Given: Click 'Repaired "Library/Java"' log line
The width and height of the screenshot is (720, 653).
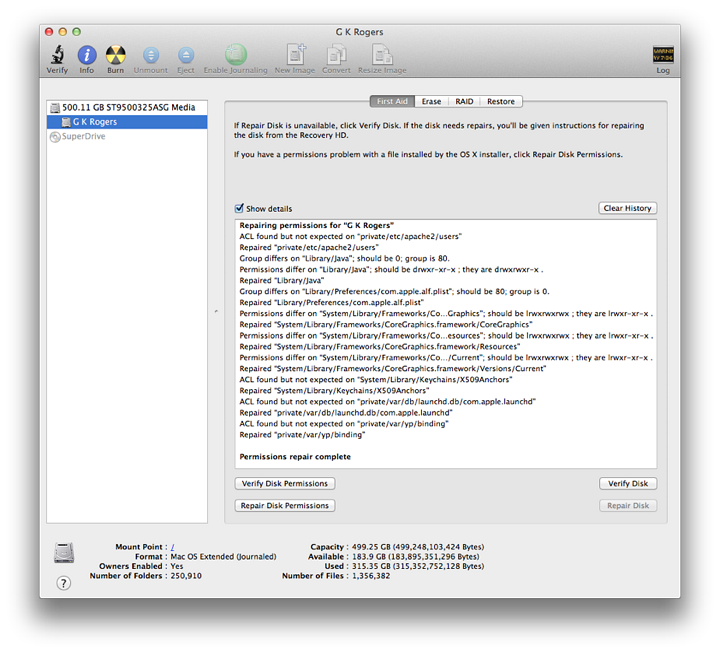Looking at the screenshot, I should pyautogui.click(x=281, y=281).
